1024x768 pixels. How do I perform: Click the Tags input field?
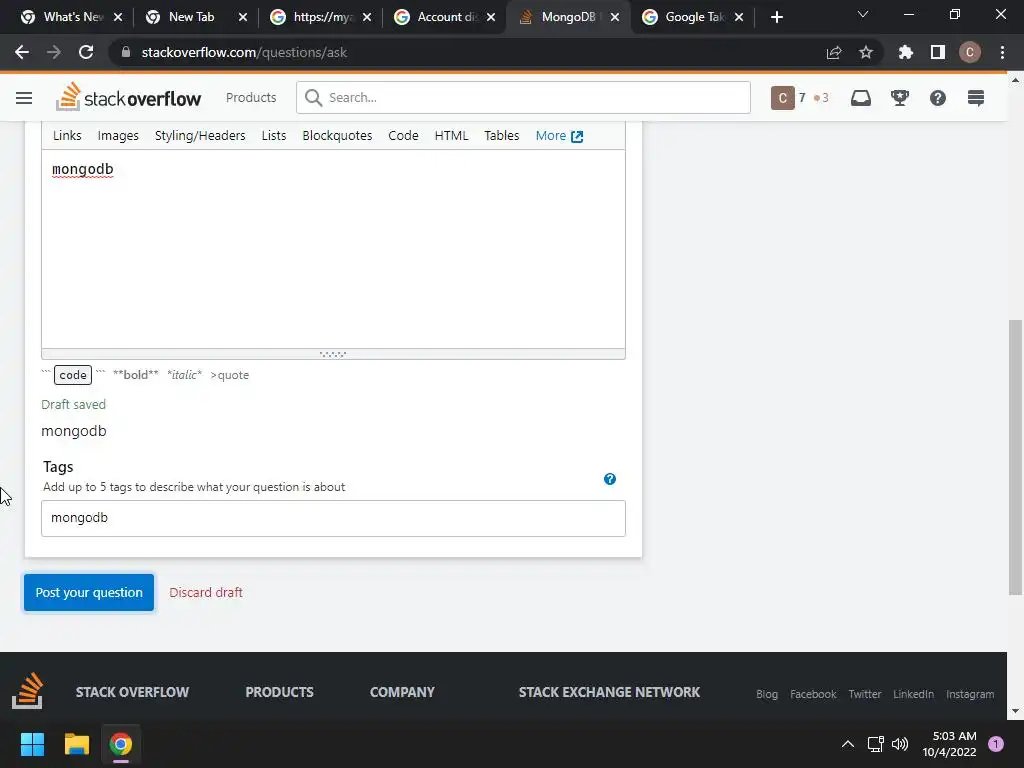click(333, 518)
